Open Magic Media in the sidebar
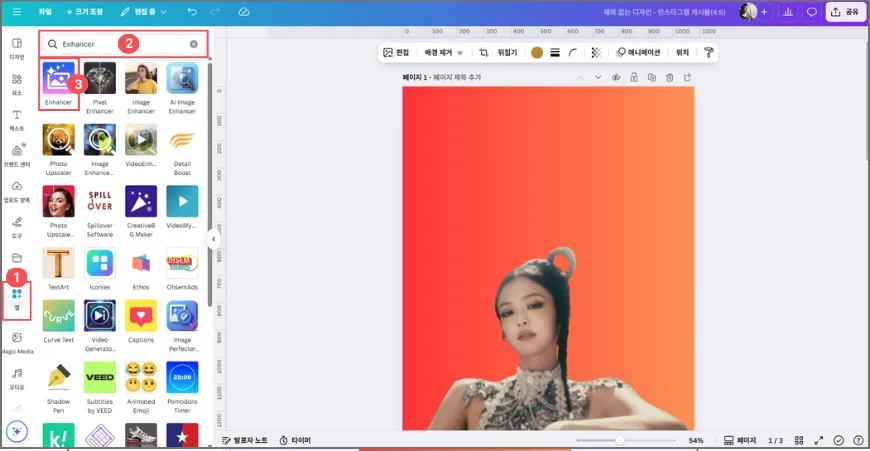The width and height of the screenshot is (870, 451). tap(17, 342)
